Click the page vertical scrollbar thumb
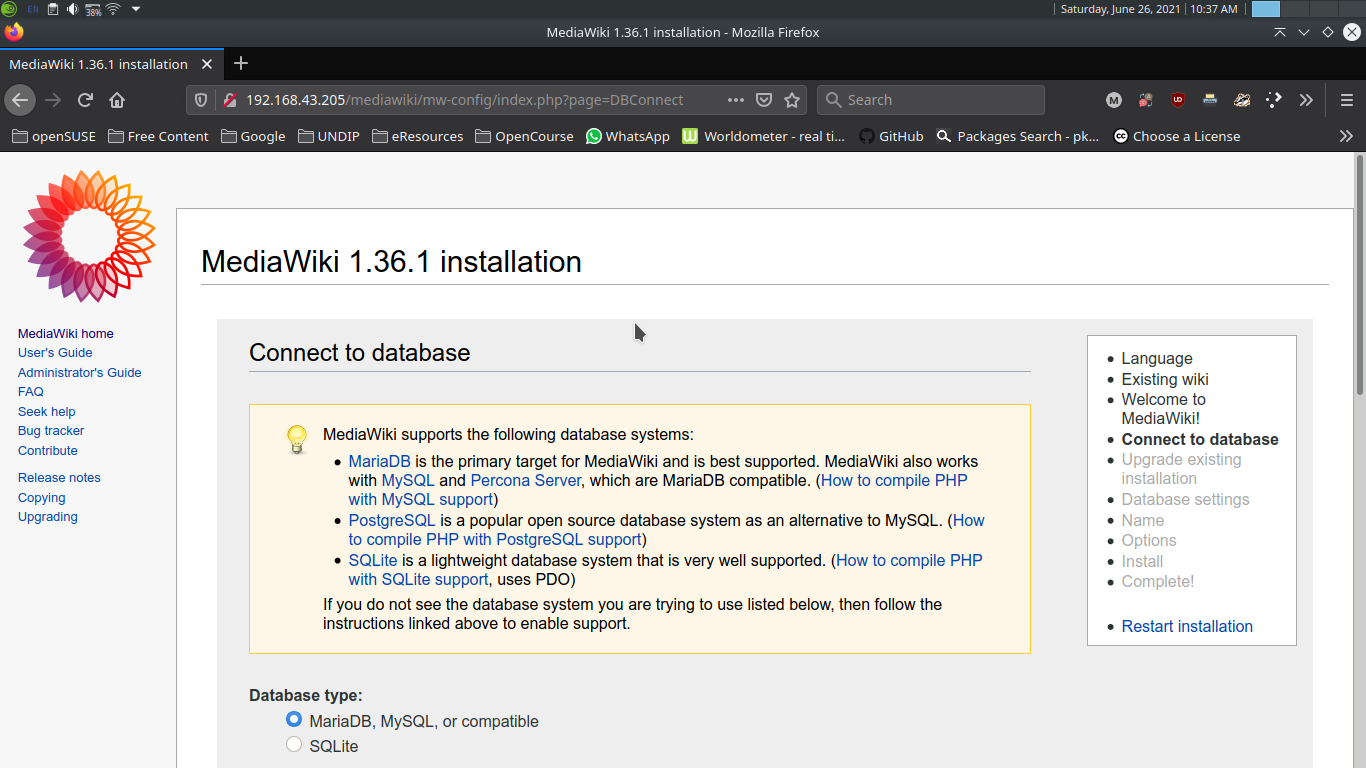The width and height of the screenshot is (1366, 768). pyautogui.click(x=1360, y=274)
